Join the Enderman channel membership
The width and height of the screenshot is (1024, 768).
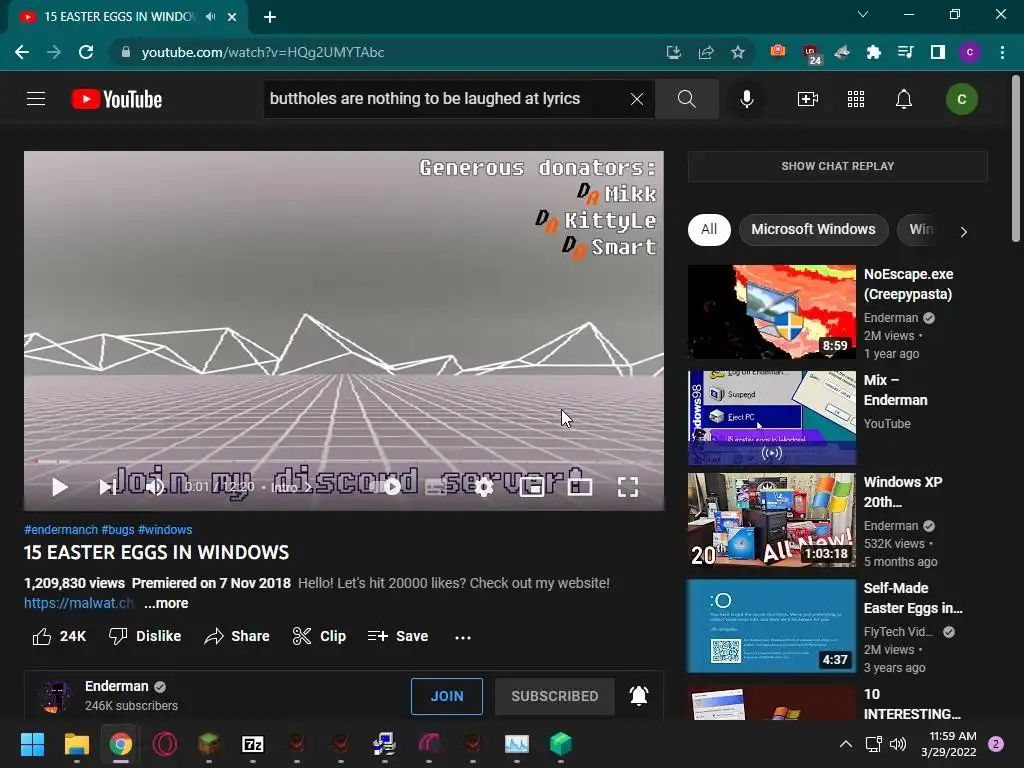coord(447,696)
